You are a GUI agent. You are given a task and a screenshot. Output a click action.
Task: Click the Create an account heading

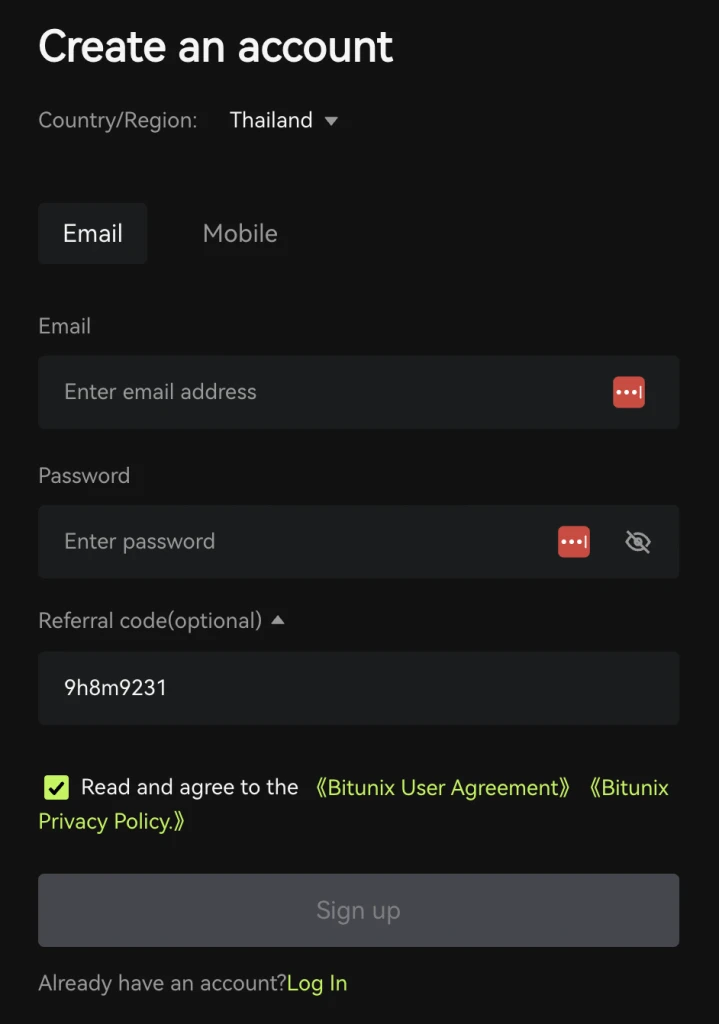tap(215, 47)
